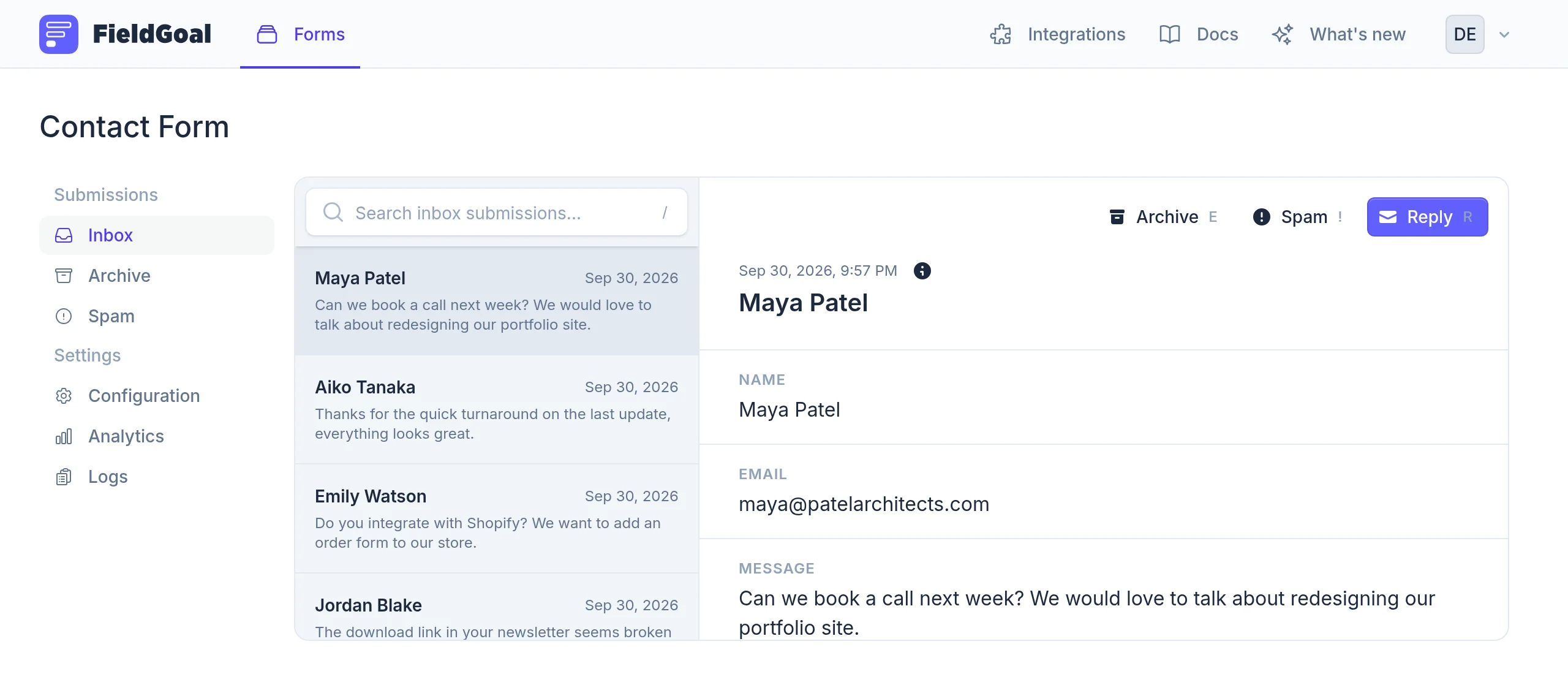
Task: Open the Forms tab
Action: tap(300, 34)
